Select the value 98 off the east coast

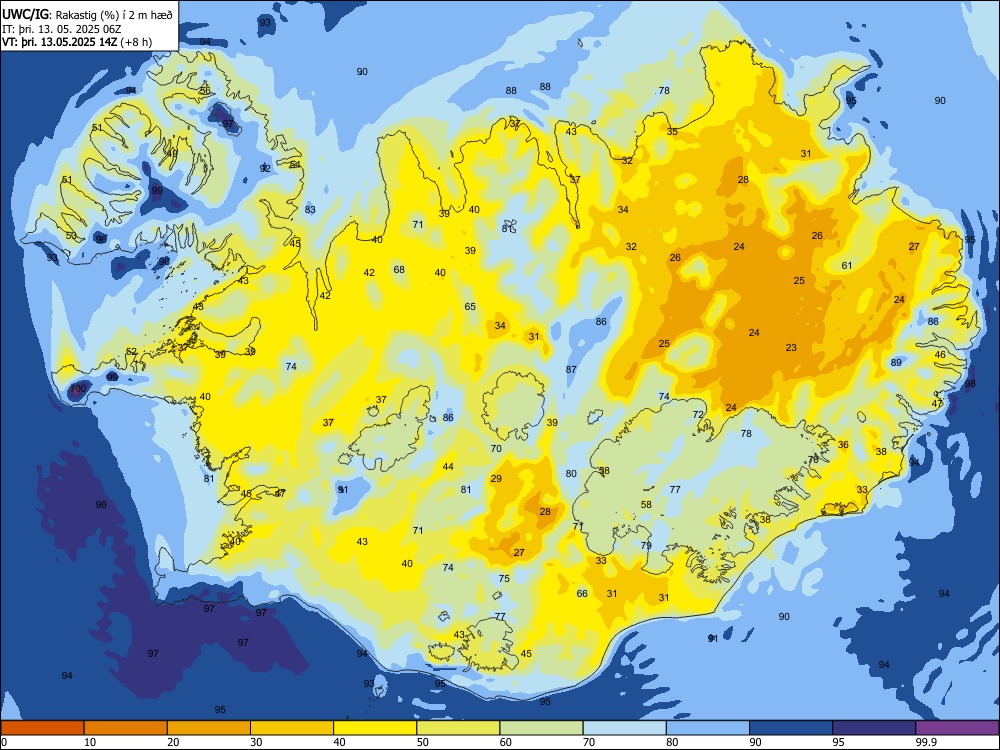[970, 383]
